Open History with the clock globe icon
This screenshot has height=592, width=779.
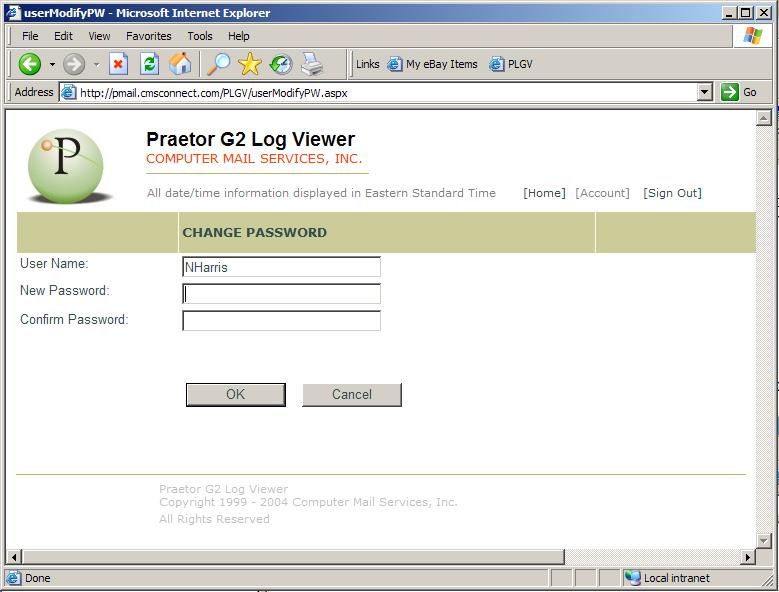[281, 65]
